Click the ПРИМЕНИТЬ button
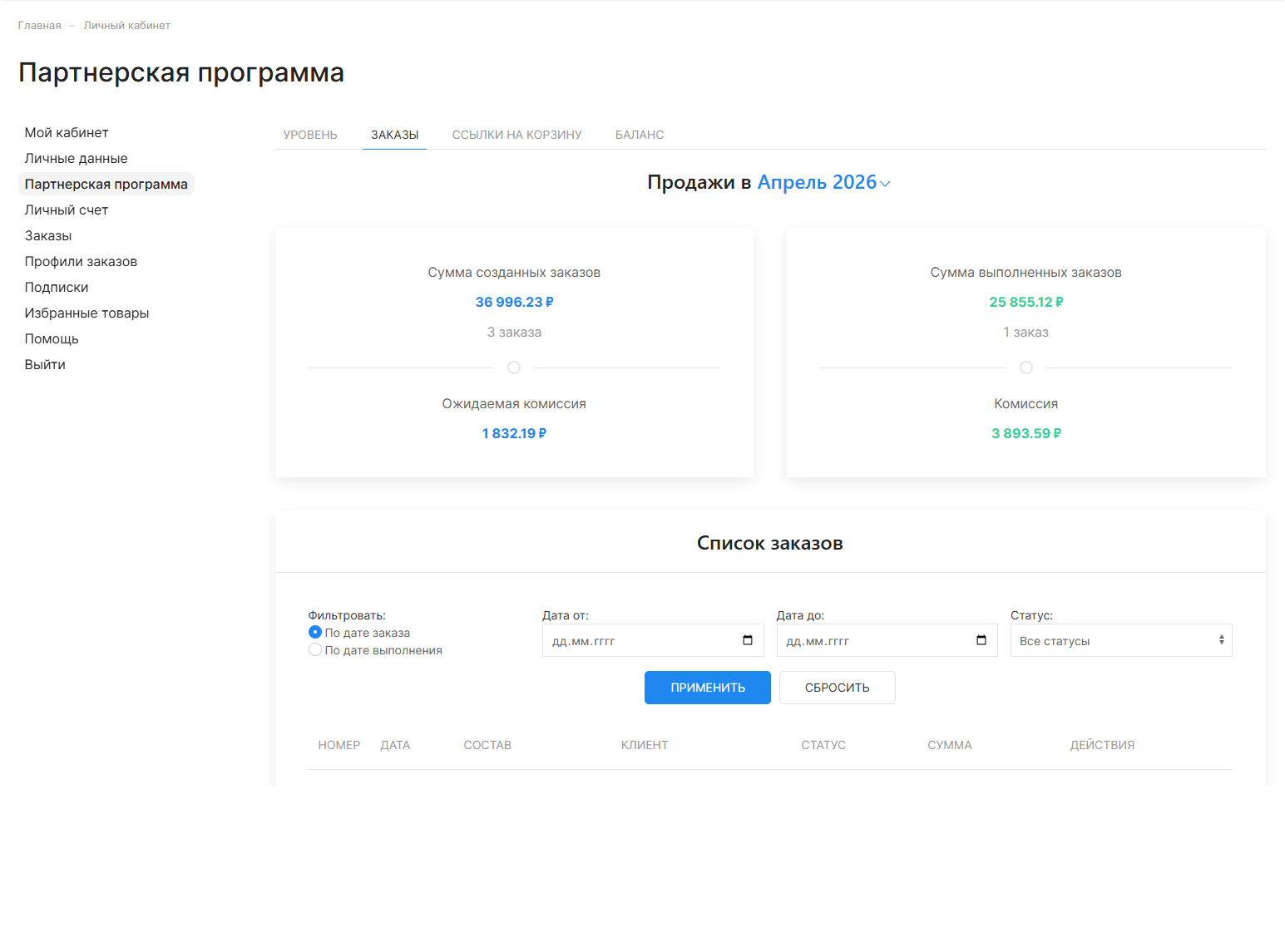 (708, 688)
